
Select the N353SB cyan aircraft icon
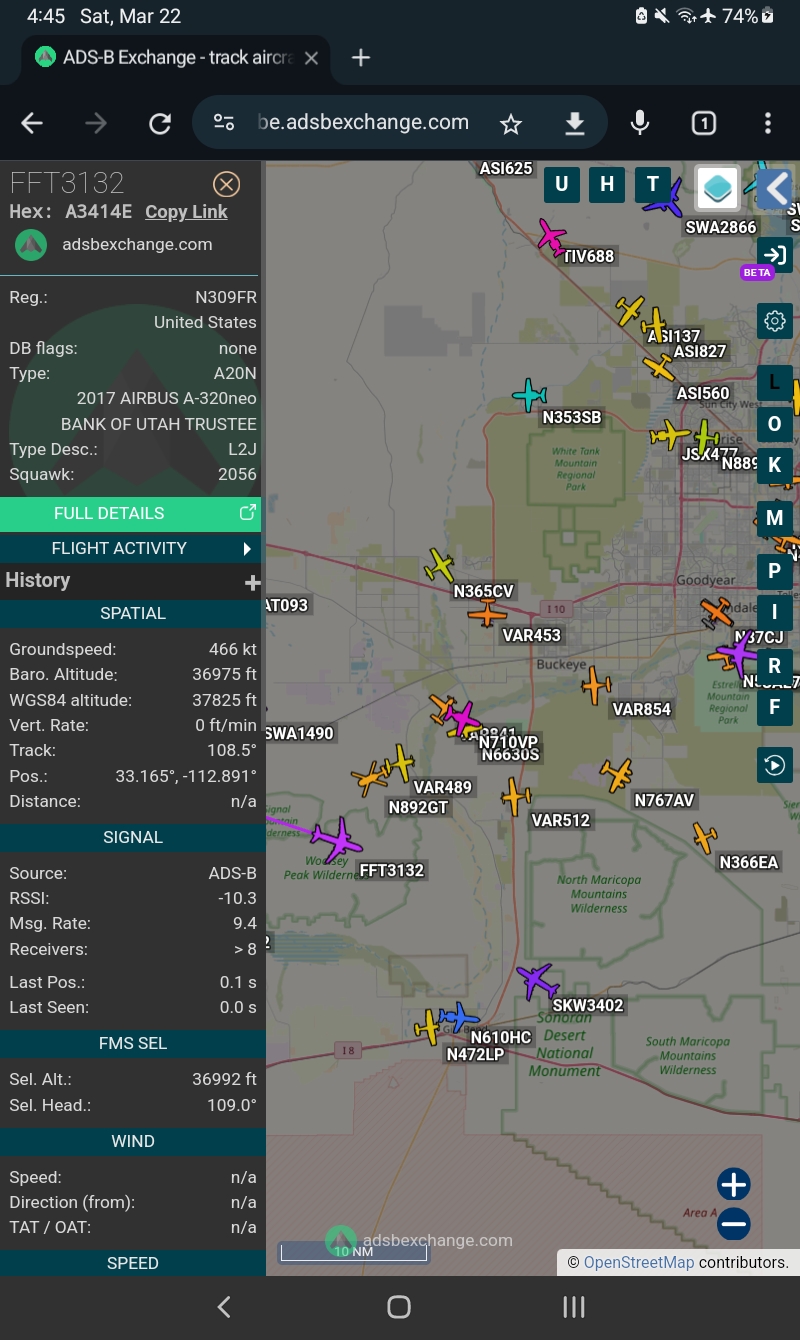tap(530, 395)
